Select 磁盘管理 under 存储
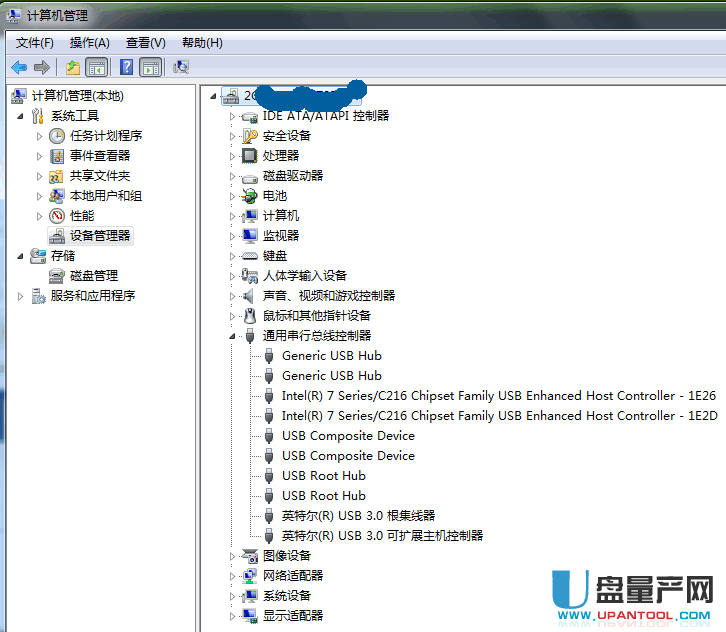This screenshot has width=726, height=632. pos(93,276)
